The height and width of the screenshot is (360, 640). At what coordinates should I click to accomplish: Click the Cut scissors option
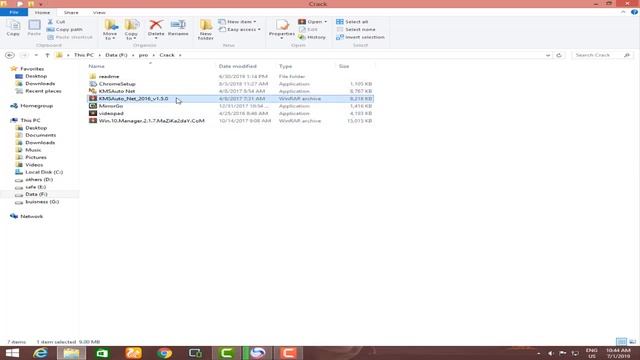tap(56, 22)
